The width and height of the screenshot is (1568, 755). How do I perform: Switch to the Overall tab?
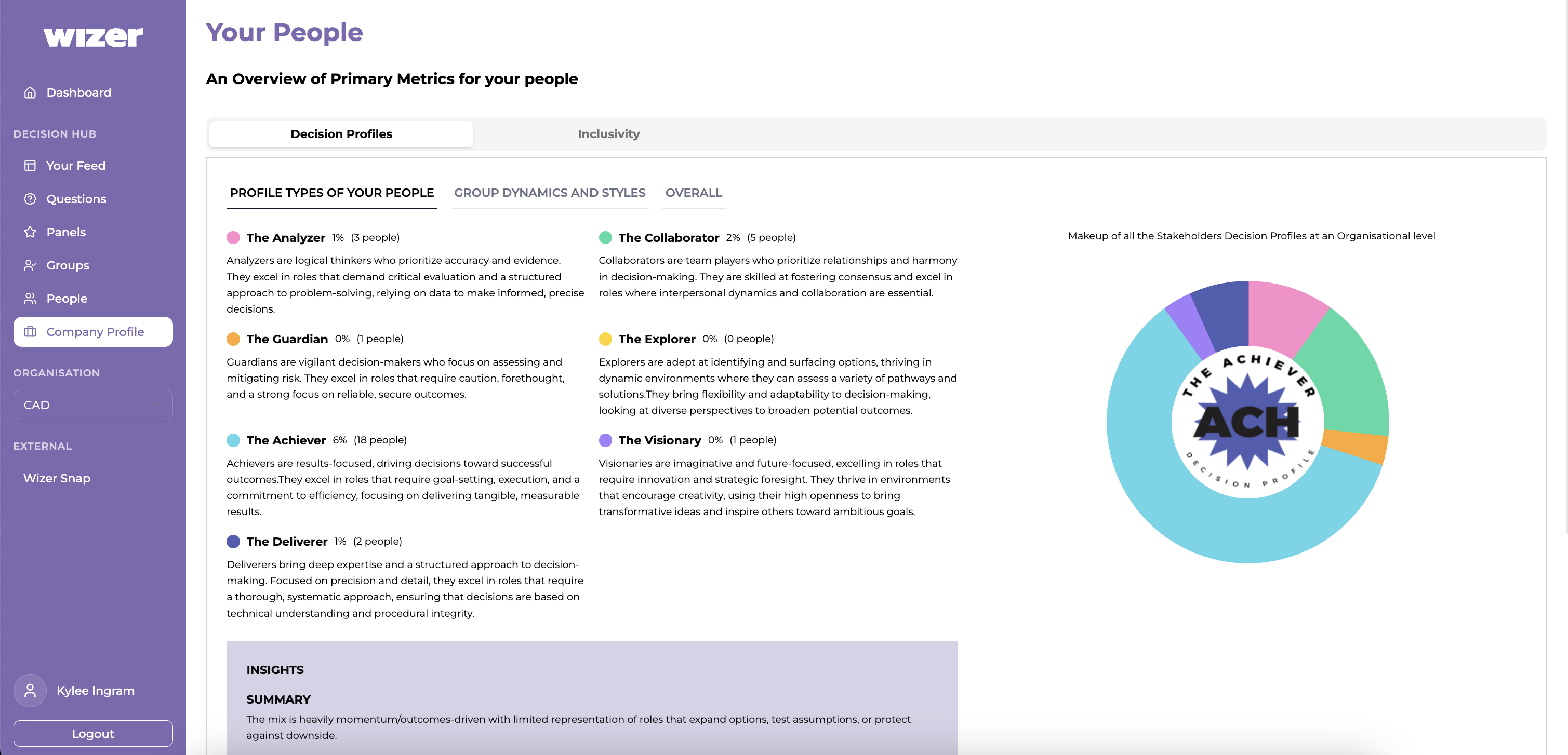pos(693,193)
